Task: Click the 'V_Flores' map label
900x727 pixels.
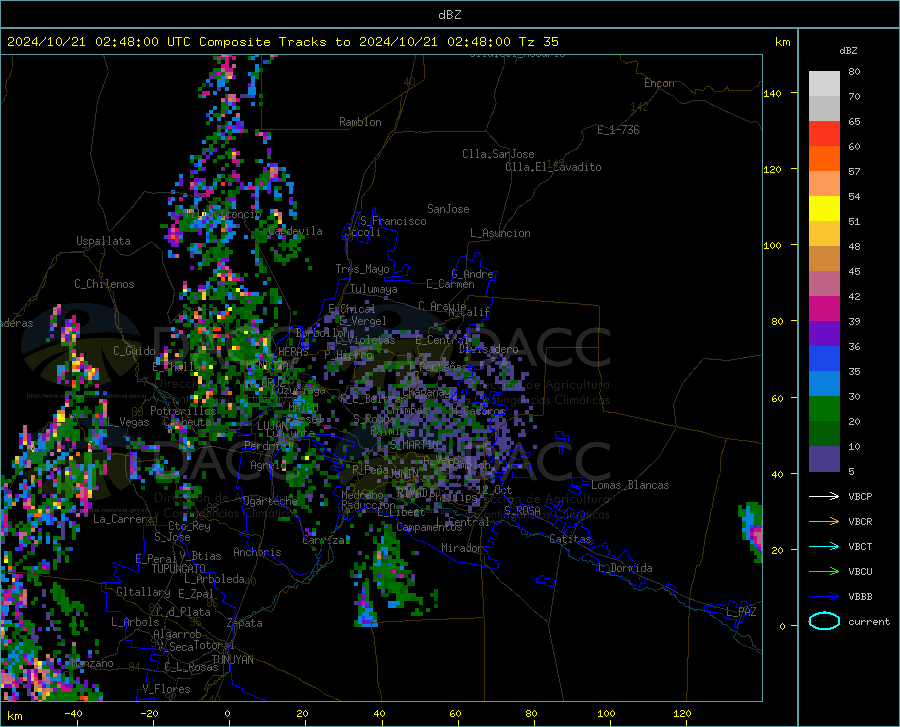Action: pyautogui.click(x=166, y=689)
